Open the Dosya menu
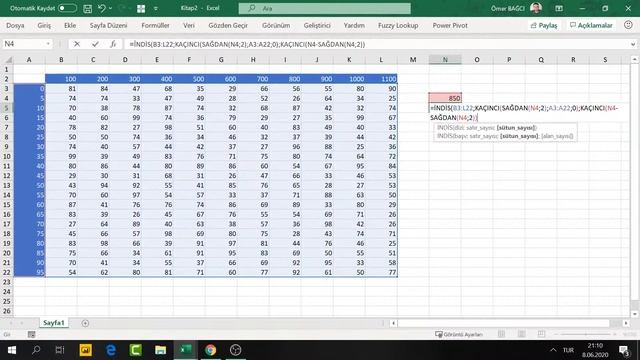The image size is (640, 360). click(x=16, y=25)
